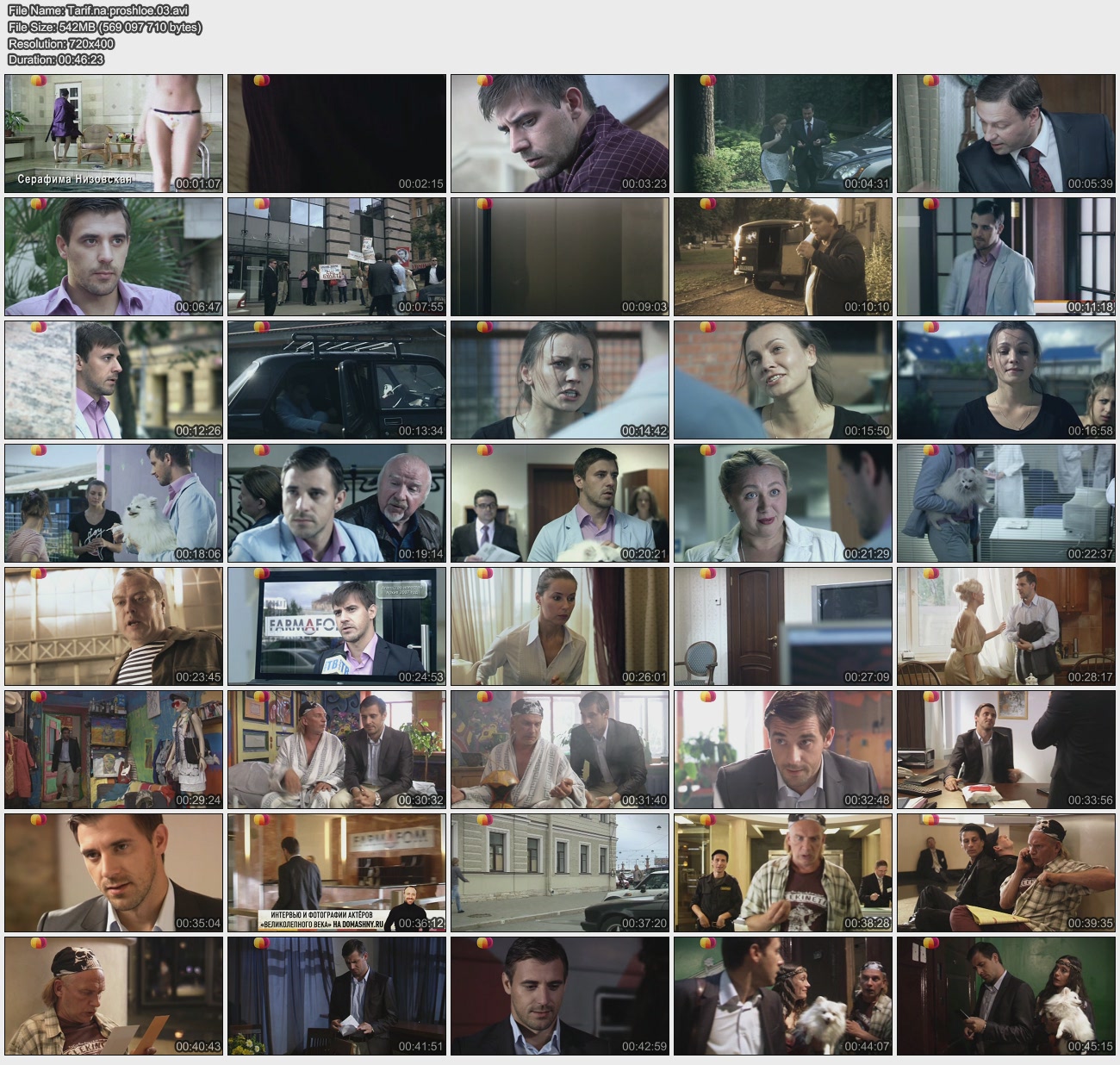This screenshot has height=1065, width=1120.
Task: Click the channel logo on the 00:01:07 thumbnail
Action: click(x=39, y=81)
